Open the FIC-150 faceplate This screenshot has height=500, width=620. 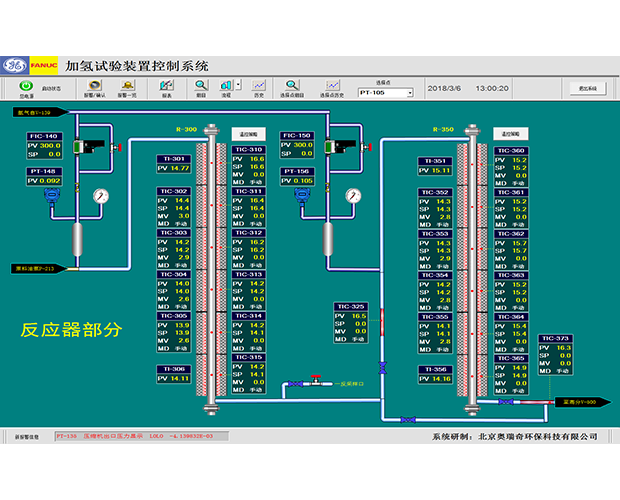point(297,145)
